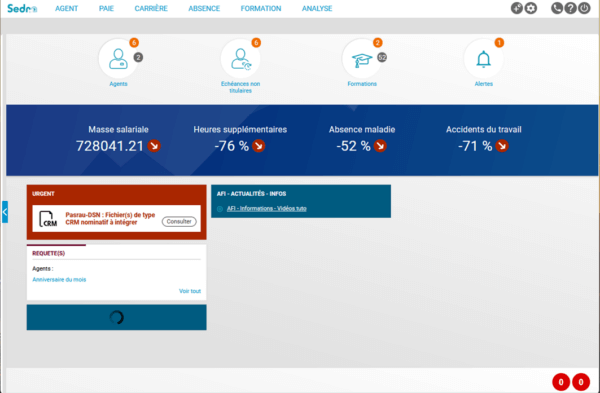Click the Heures supplémentaires heading

tap(240, 129)
